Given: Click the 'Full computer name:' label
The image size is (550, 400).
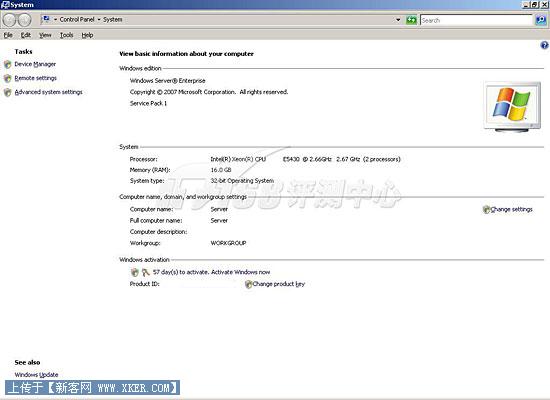Looking at the screenshot, I should click(x=156, y=221).
